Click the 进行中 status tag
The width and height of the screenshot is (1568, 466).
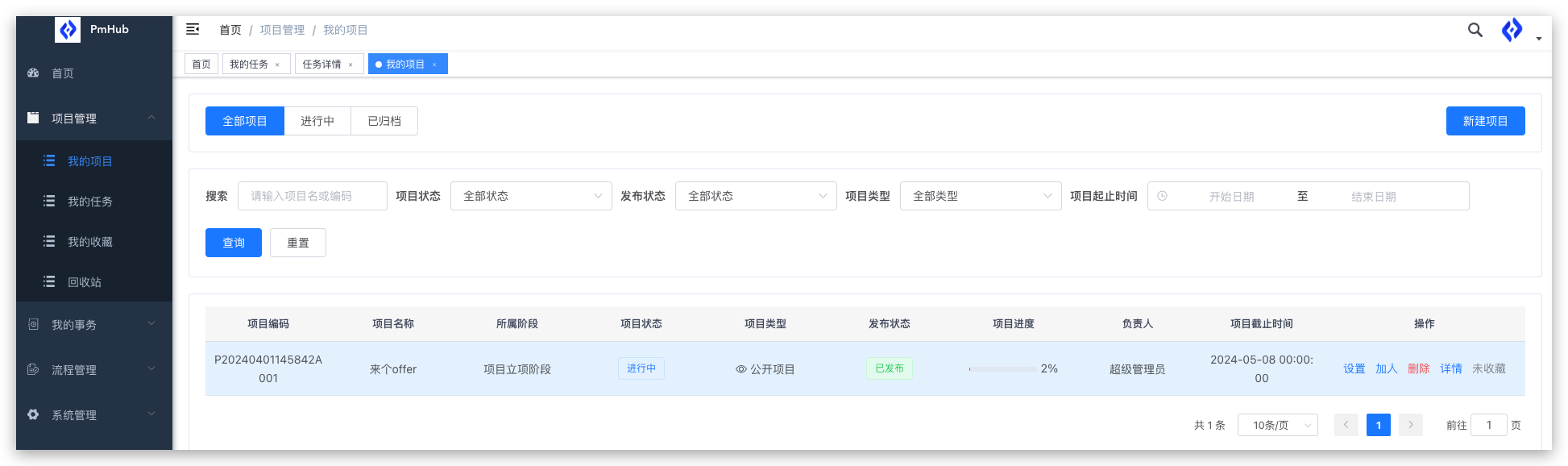click(x=641, y=368)
